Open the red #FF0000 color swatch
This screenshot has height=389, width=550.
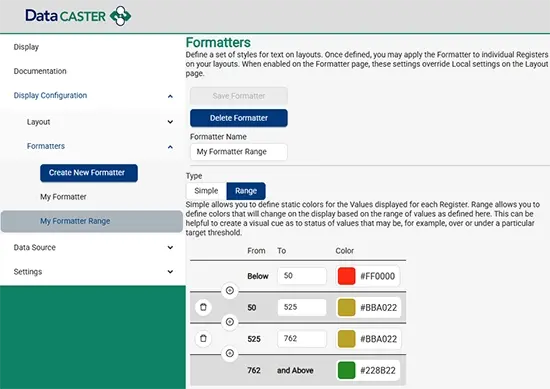point(347,276)
